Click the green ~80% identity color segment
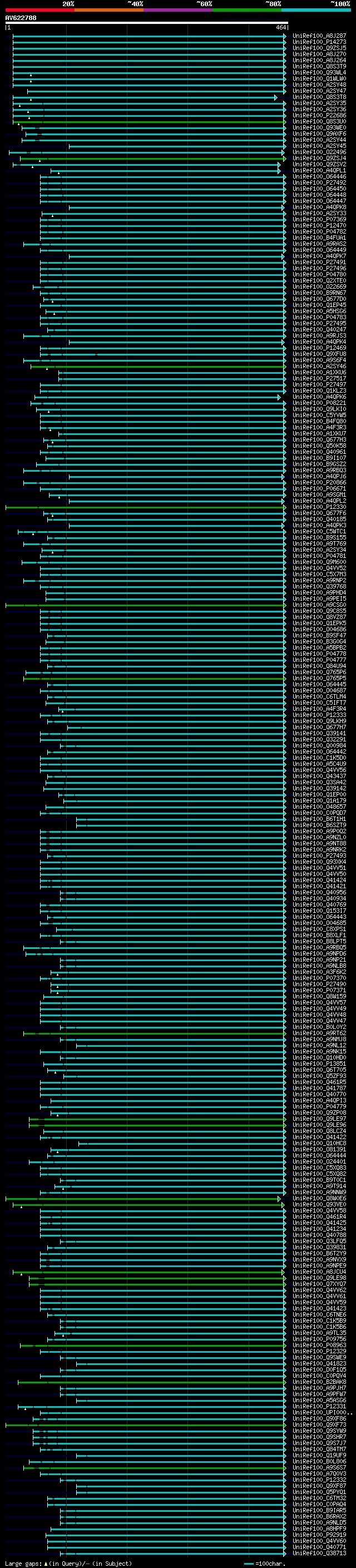356x1568 pixels. (x=246, y=10)
